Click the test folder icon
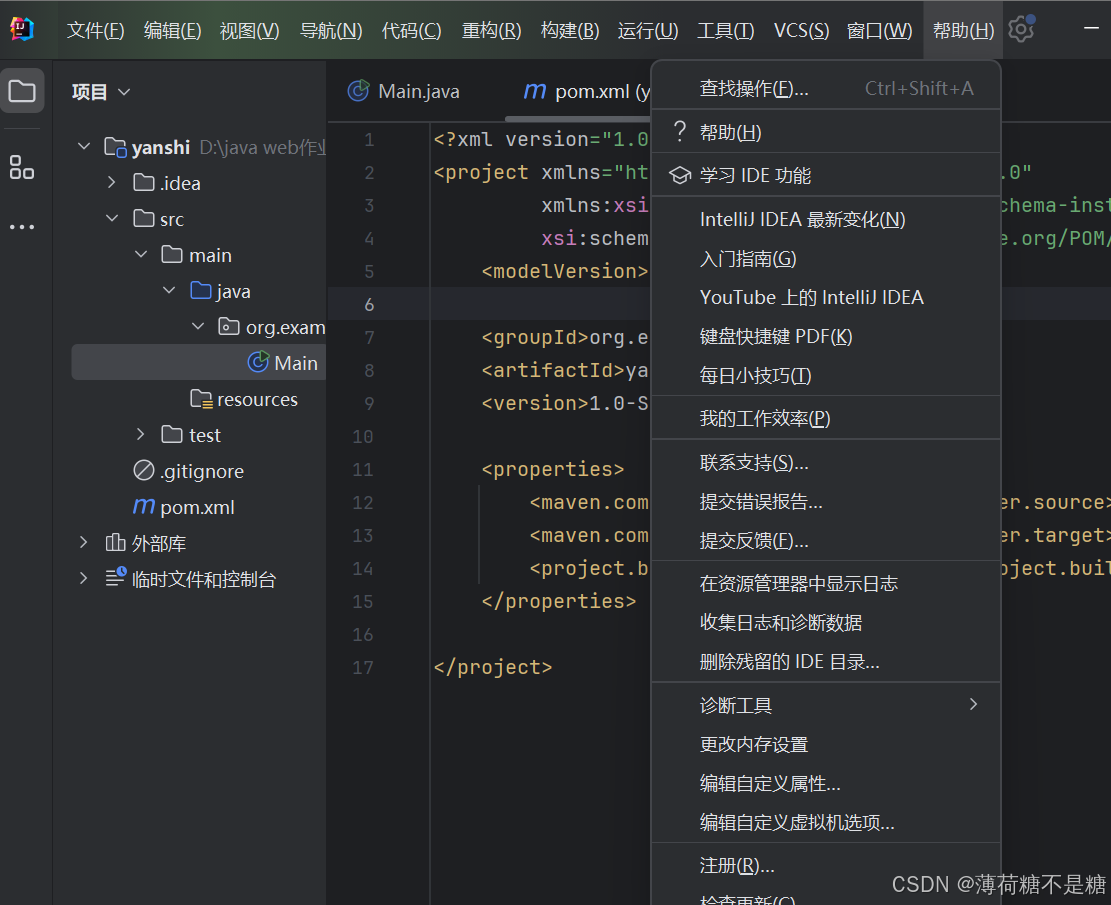Viewport: 1111px width, 905px height. pyautogui.click(x=172, y=434)
